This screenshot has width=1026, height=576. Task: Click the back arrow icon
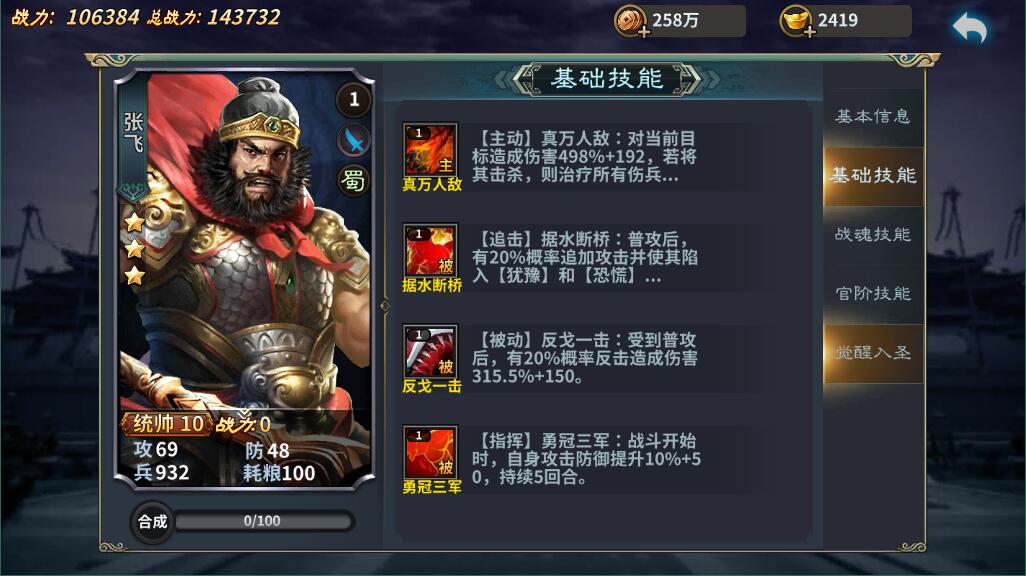coord(970,28)
